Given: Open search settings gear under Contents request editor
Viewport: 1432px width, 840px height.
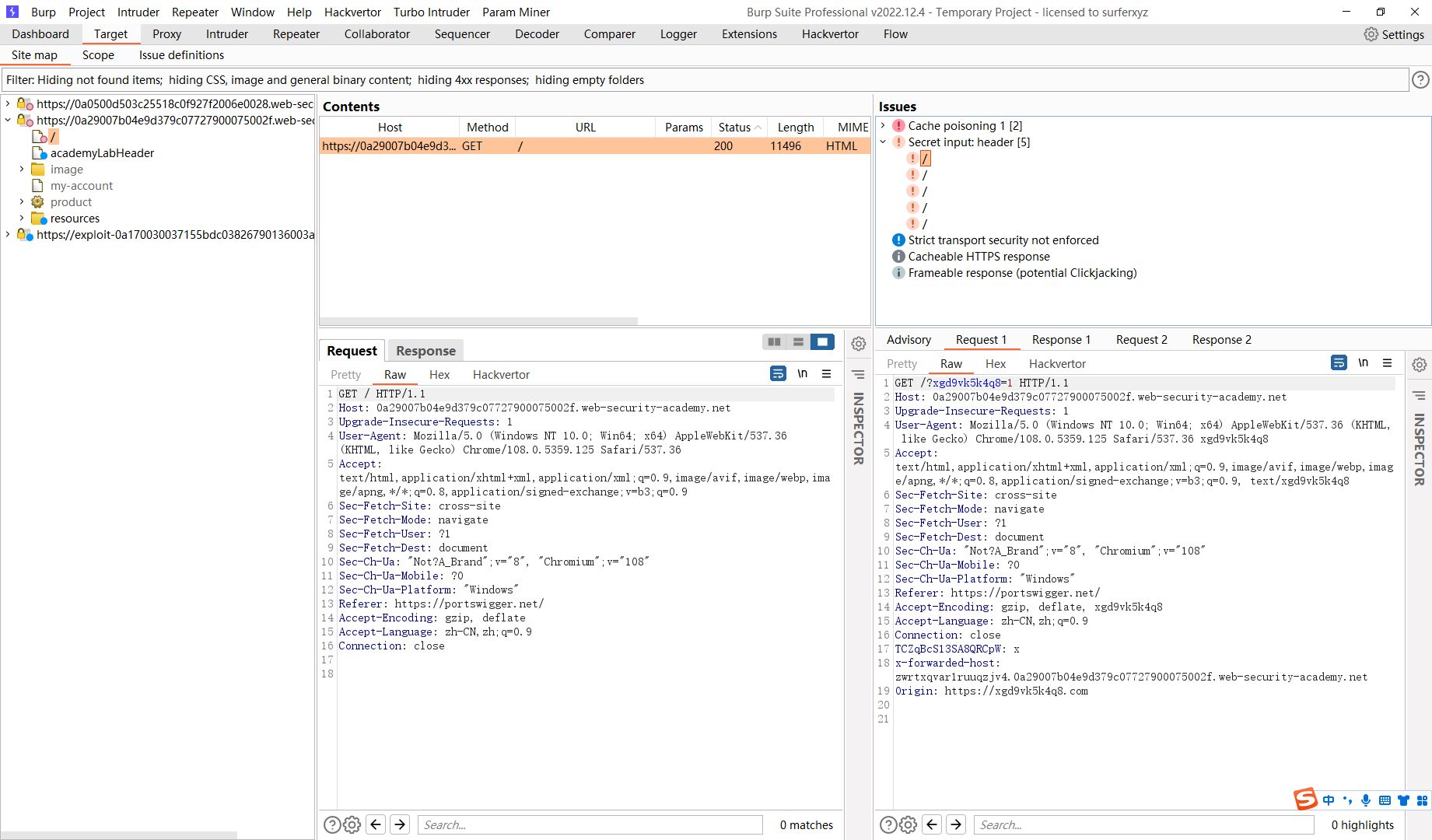Looking at the screenshot, I should [x=352, y=824].
